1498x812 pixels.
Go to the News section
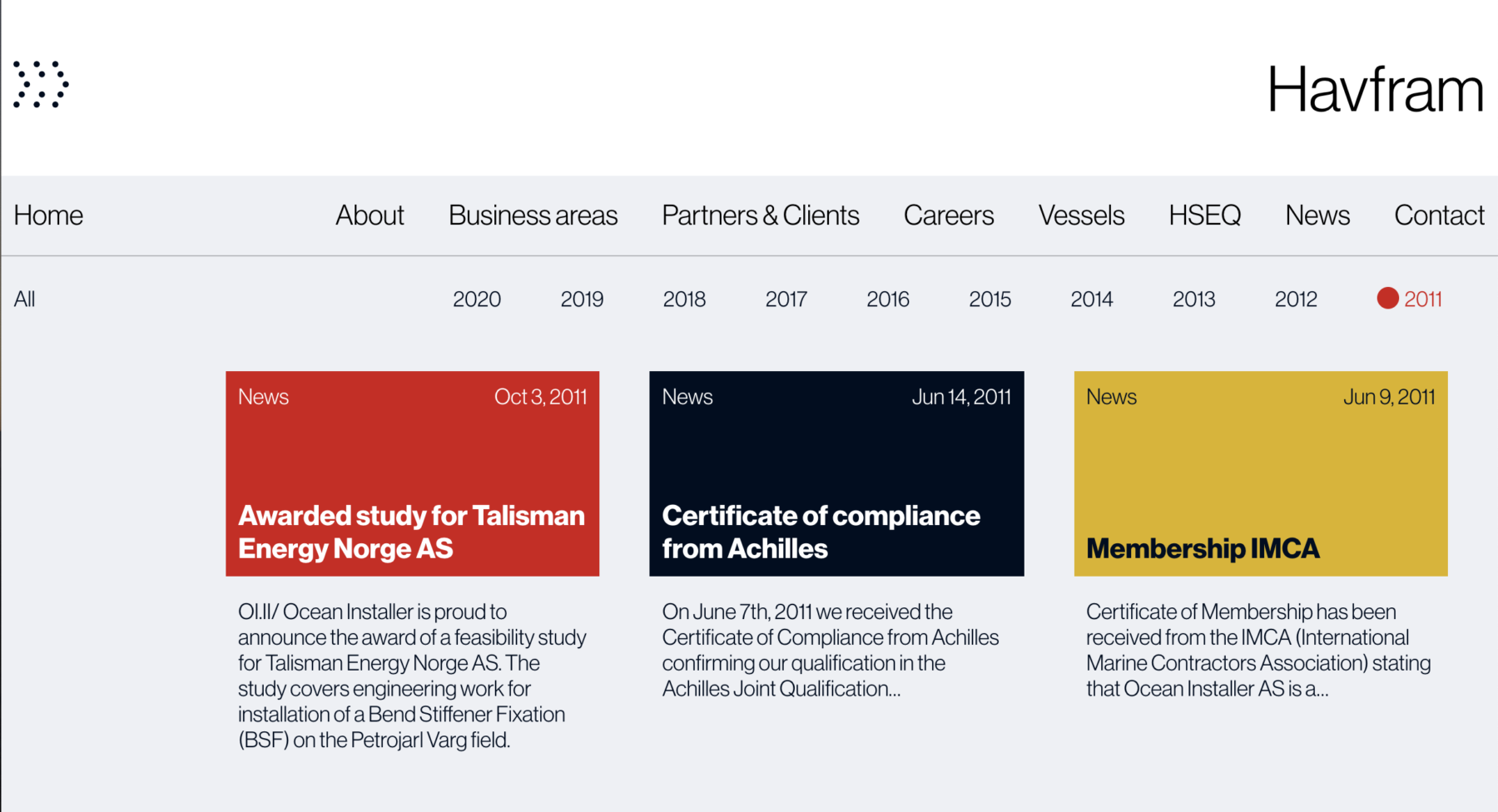pyautogui.click(x=1317, y=215)
